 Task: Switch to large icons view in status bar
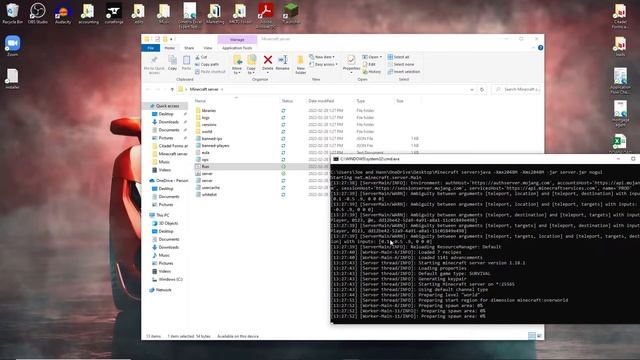[540, 336]
